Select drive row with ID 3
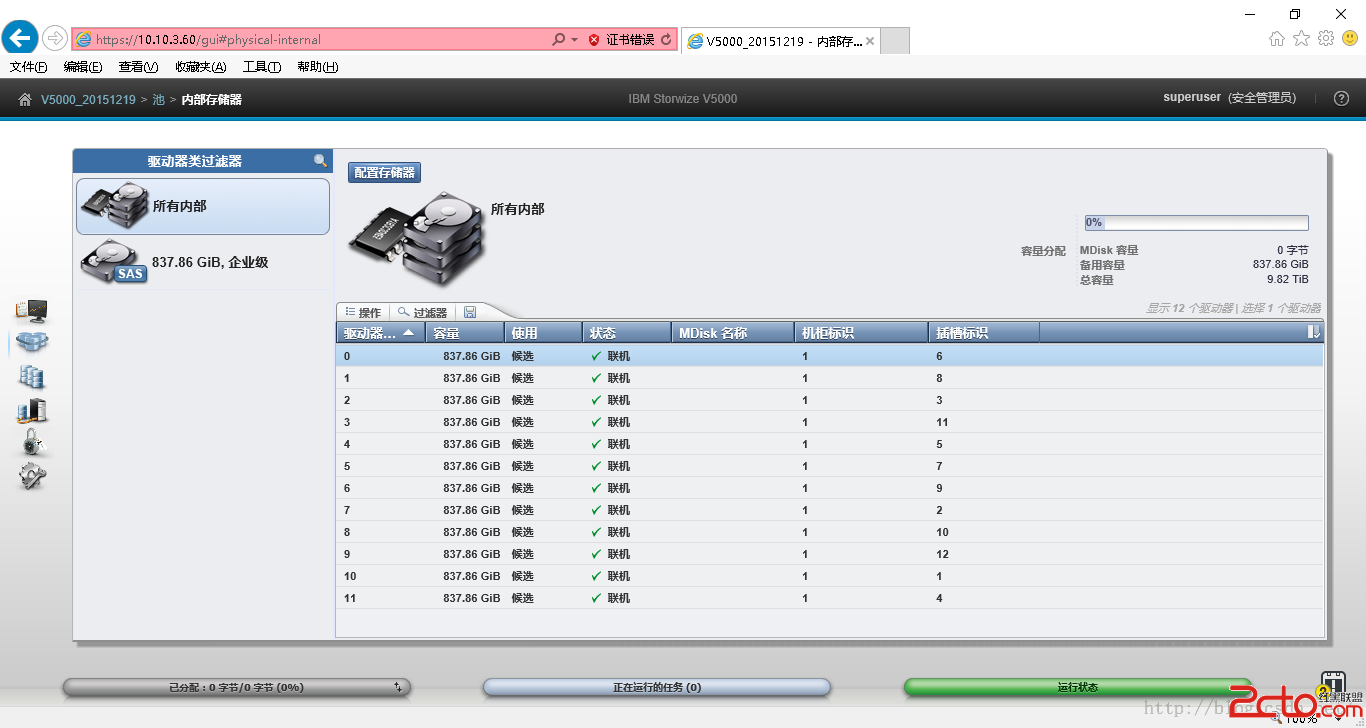 tap(829, 422)
